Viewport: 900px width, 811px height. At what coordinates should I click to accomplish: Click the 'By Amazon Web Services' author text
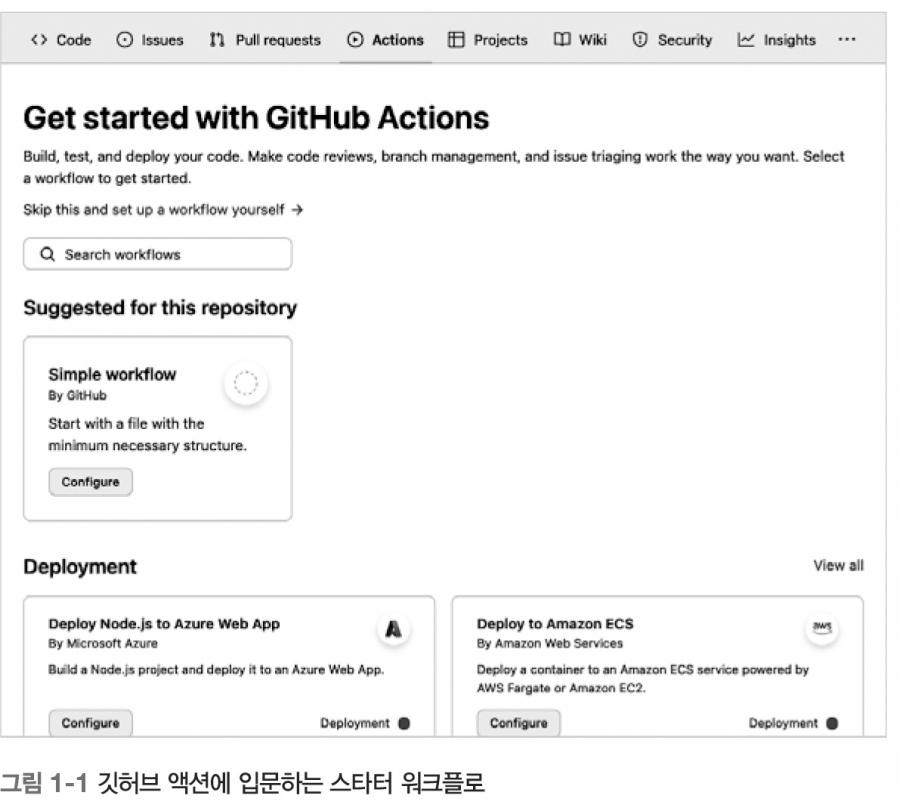click(x=550, y=643)
